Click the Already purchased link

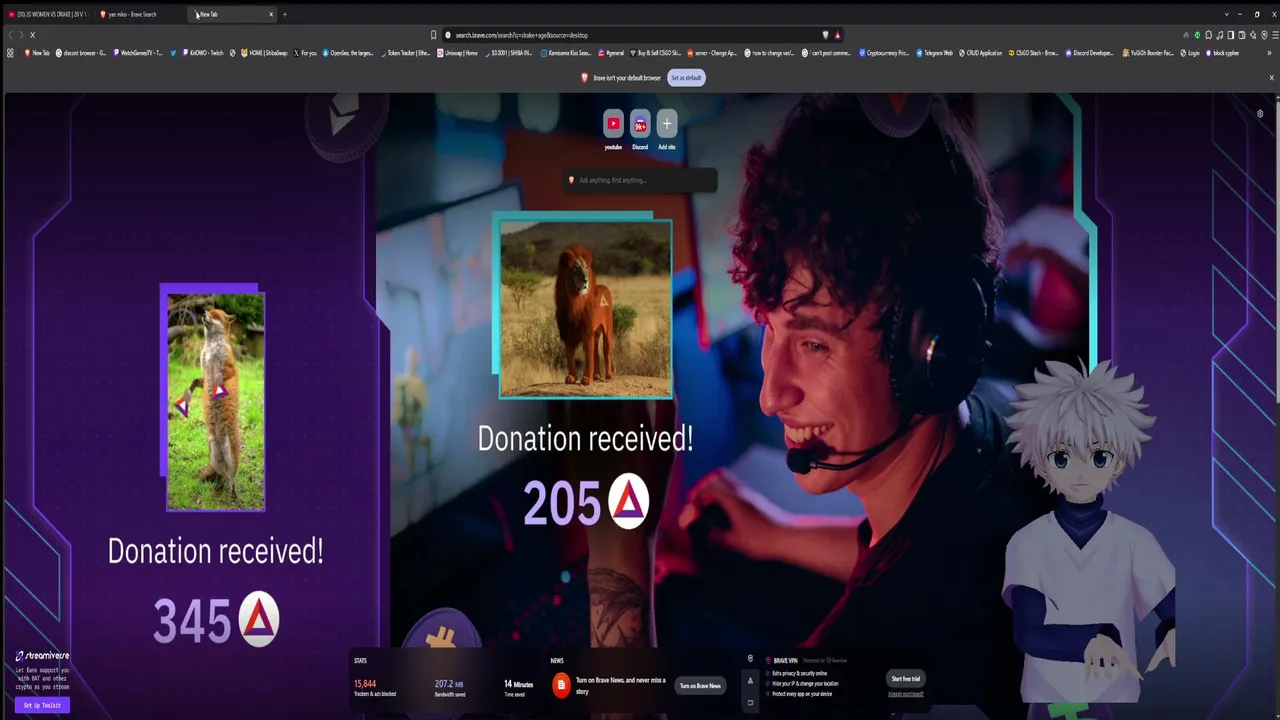906,694
